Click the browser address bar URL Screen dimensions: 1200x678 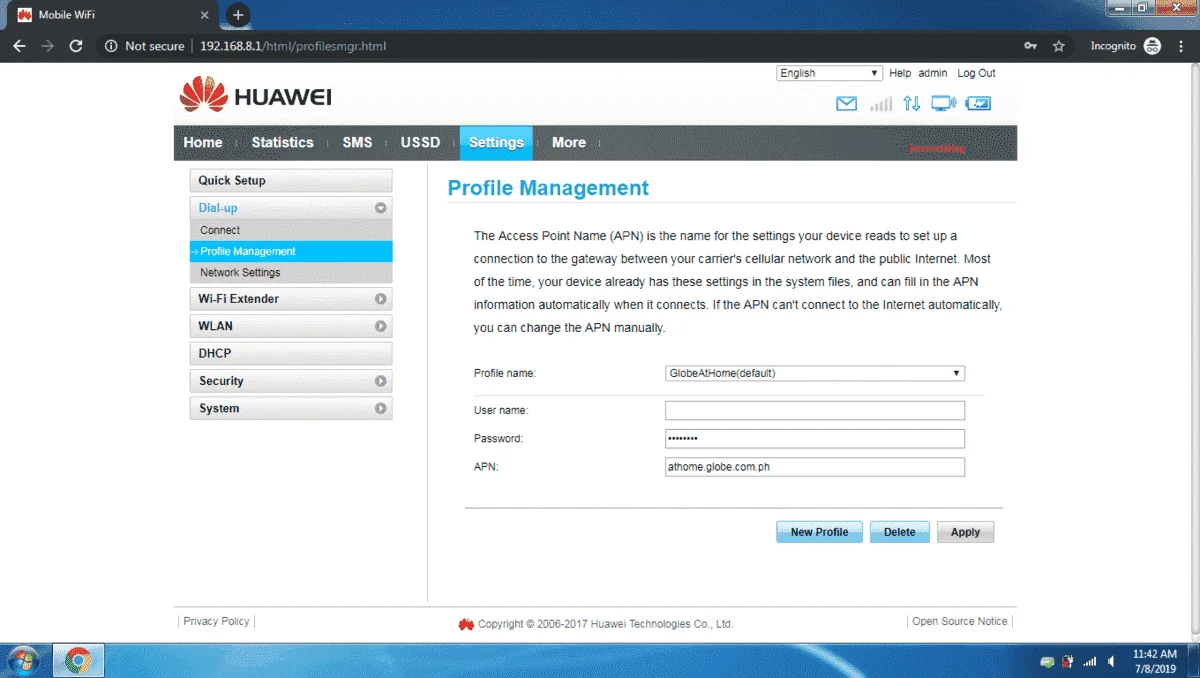click(293, 46)
